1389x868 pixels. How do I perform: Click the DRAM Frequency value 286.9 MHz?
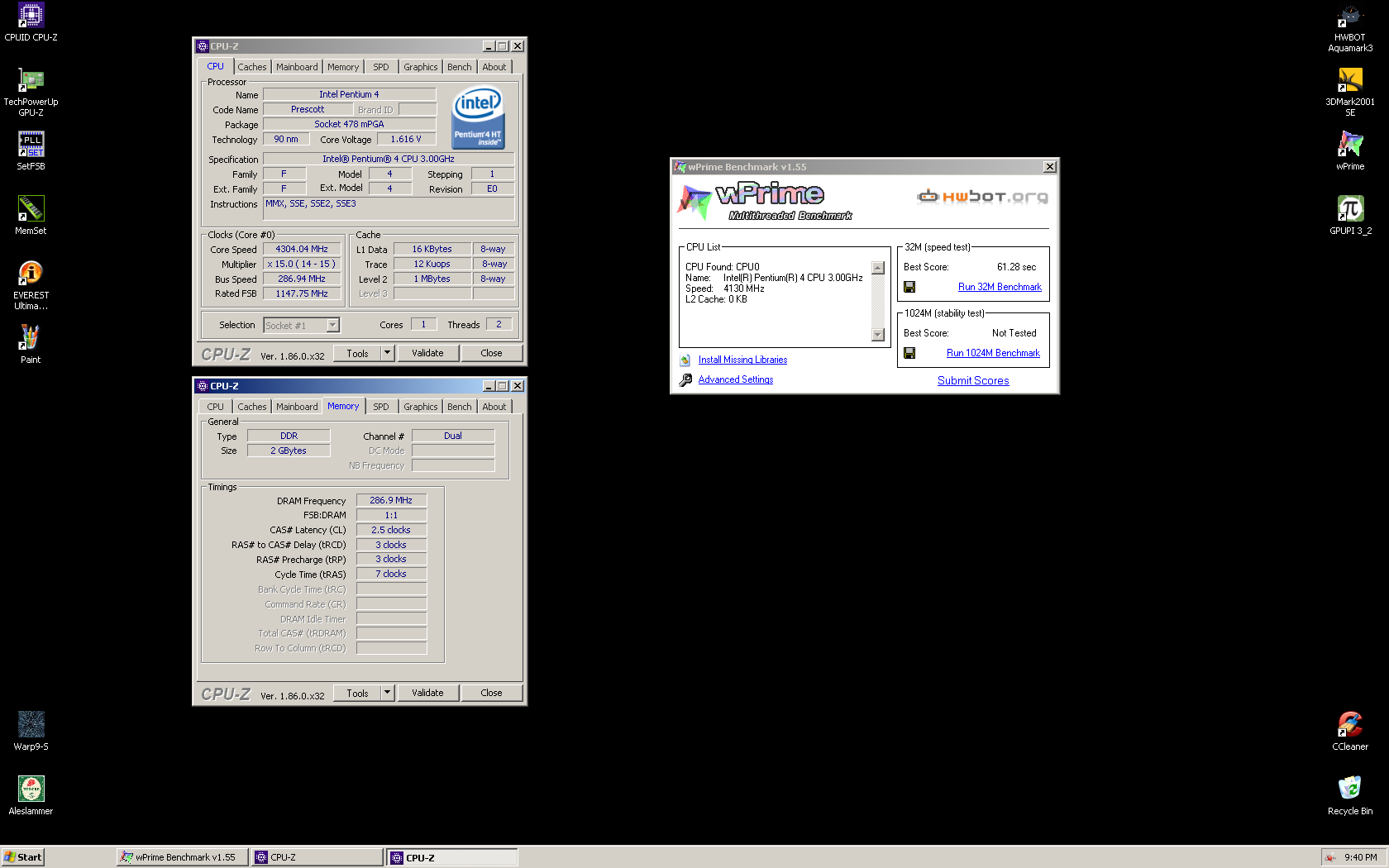[391, 500]
